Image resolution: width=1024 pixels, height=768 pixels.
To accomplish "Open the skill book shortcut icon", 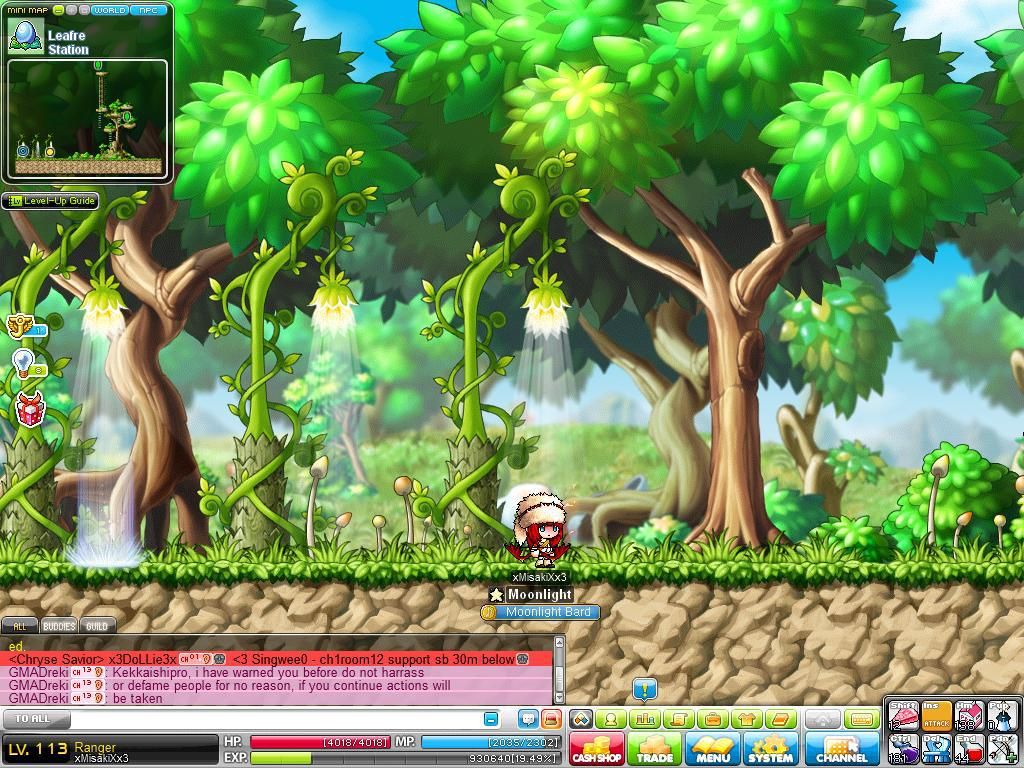I will [781, 719].
